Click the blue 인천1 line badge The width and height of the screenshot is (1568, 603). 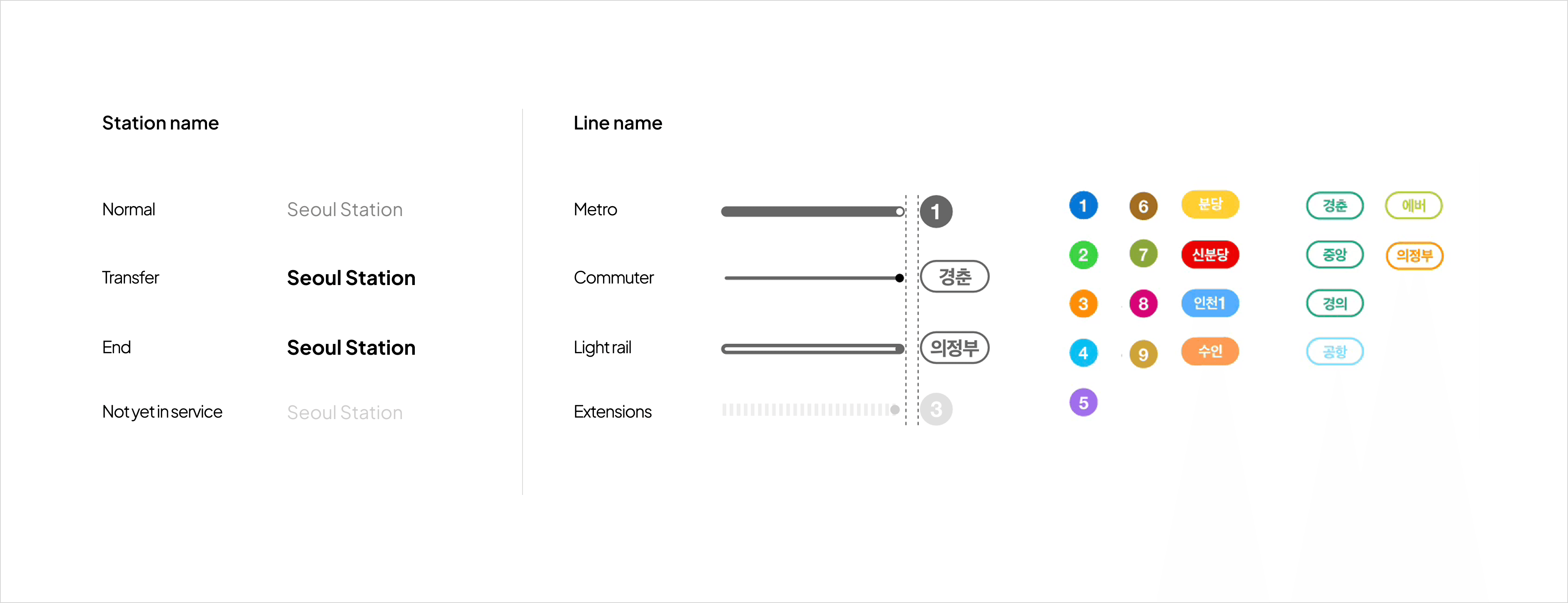1210,303
